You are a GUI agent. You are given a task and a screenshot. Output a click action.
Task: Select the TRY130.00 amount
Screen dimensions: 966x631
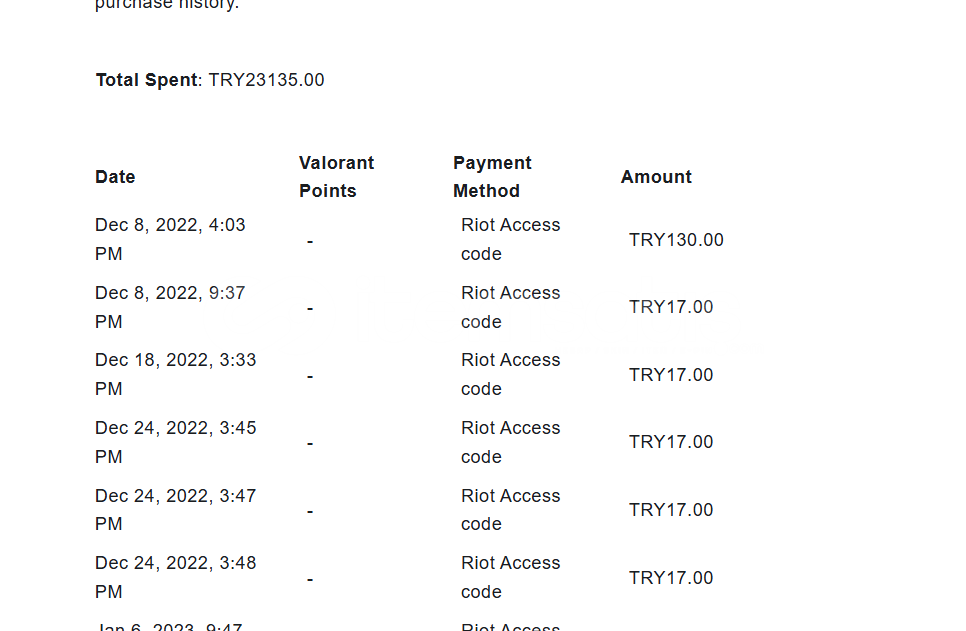coord(676,240)
